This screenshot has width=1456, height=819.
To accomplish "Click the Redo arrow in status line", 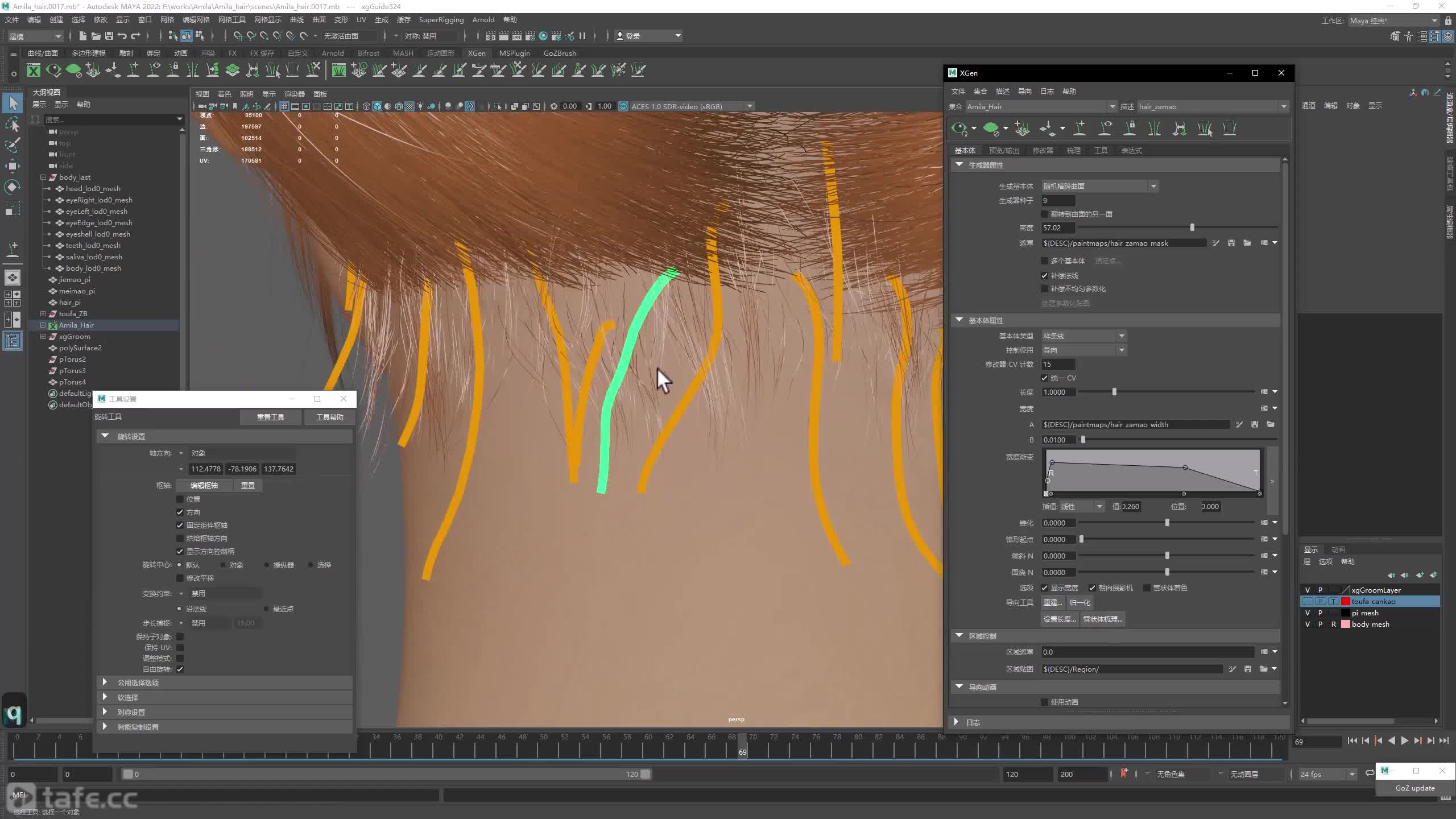I will 135,36.
